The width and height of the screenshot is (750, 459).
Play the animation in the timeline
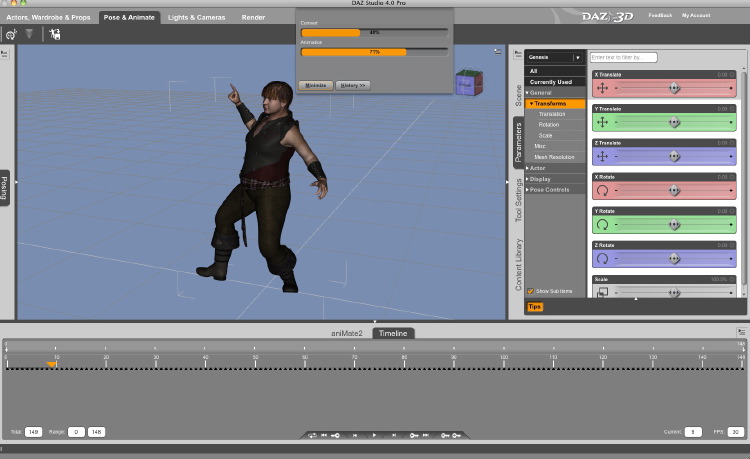(x=374, y=435)
